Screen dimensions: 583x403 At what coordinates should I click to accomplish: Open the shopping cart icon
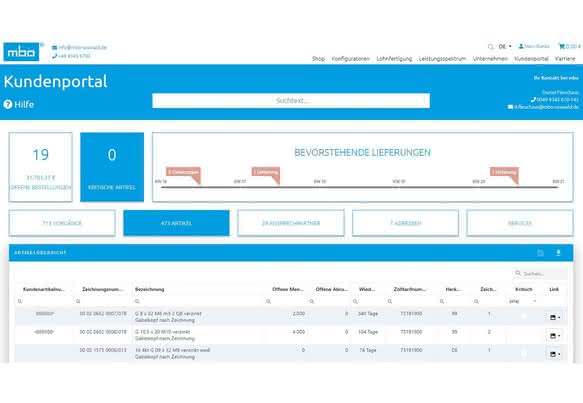tap(561, 46)
